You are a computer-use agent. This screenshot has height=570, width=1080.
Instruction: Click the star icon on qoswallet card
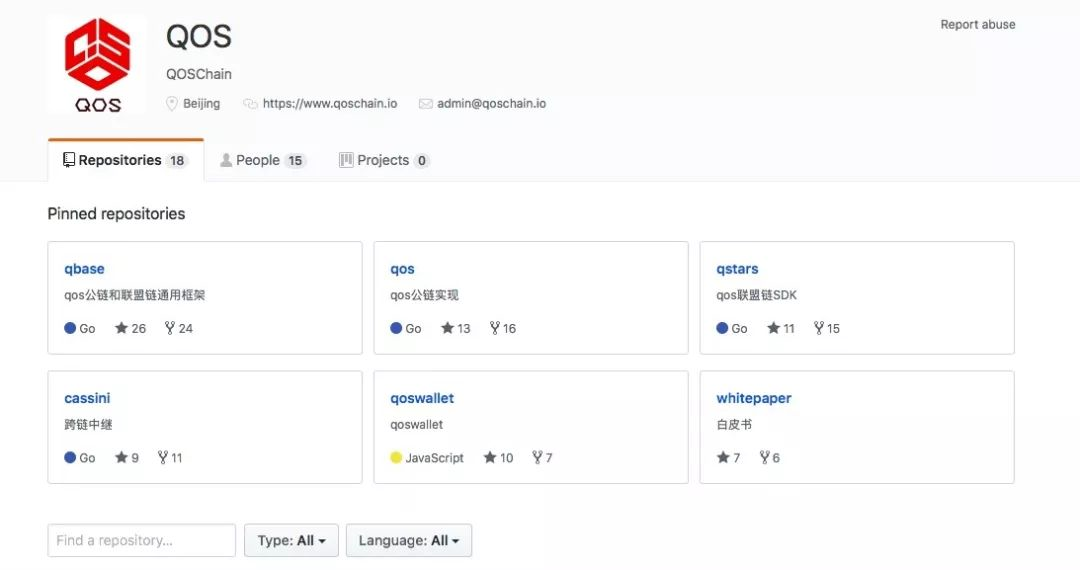point(490,457)
